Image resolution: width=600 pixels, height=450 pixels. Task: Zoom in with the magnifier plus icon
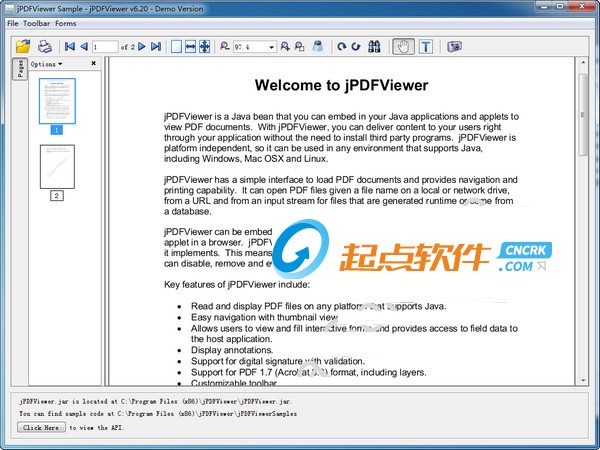point(285,47)
